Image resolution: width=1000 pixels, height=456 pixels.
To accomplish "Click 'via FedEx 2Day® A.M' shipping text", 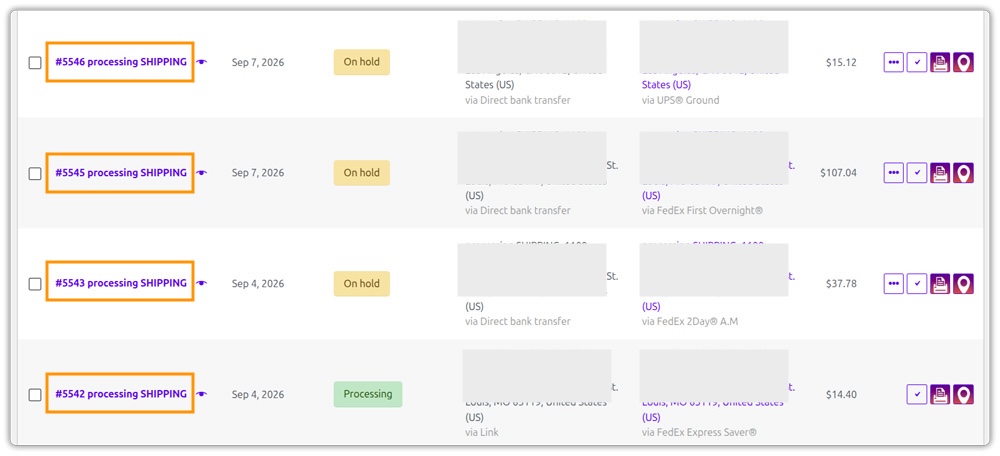I will pyautogui.click(x=689, y=321).
